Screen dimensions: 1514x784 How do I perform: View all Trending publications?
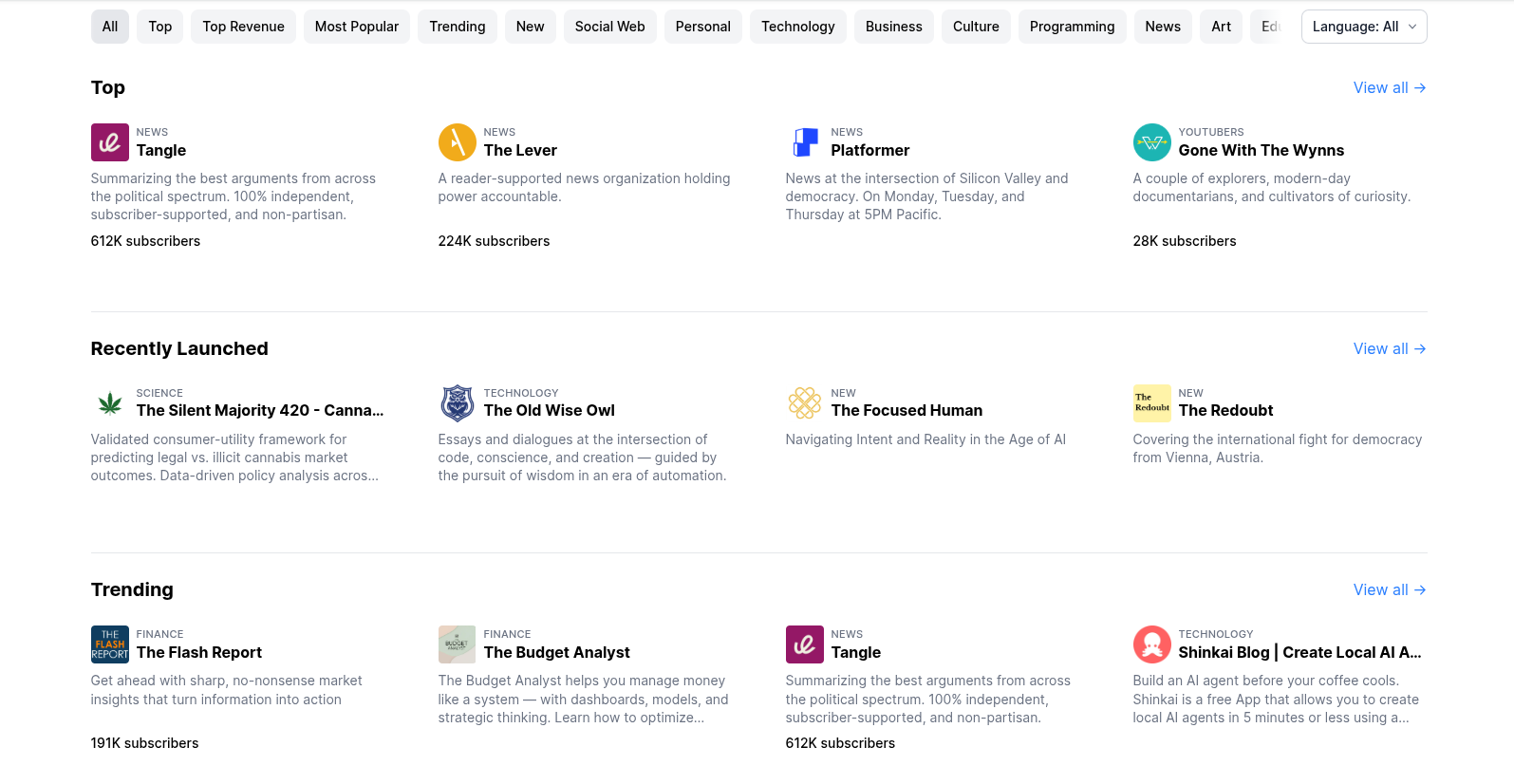(1390, 589)
